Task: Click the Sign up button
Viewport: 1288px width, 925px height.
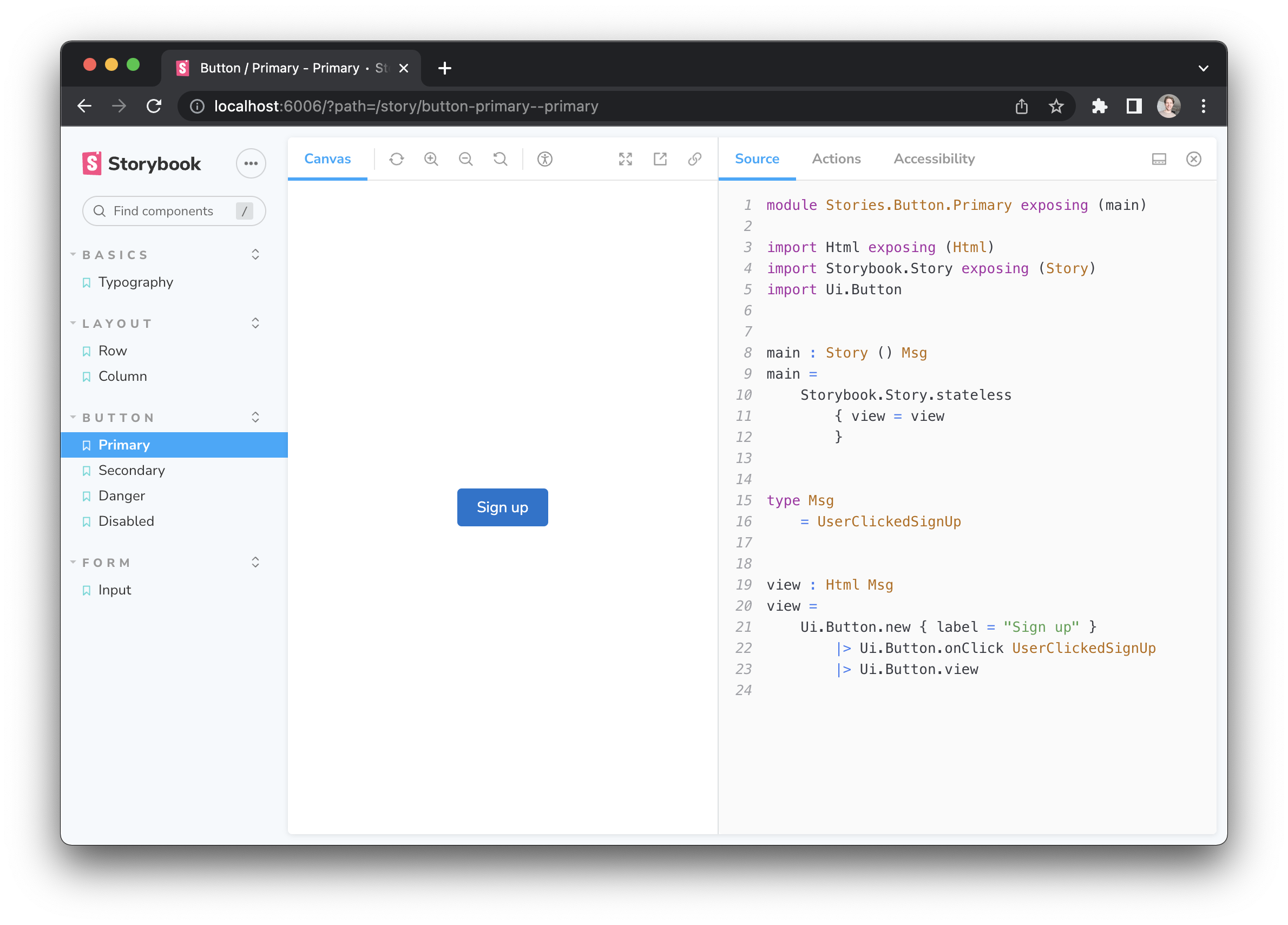Action: click(x=502, y=507)
